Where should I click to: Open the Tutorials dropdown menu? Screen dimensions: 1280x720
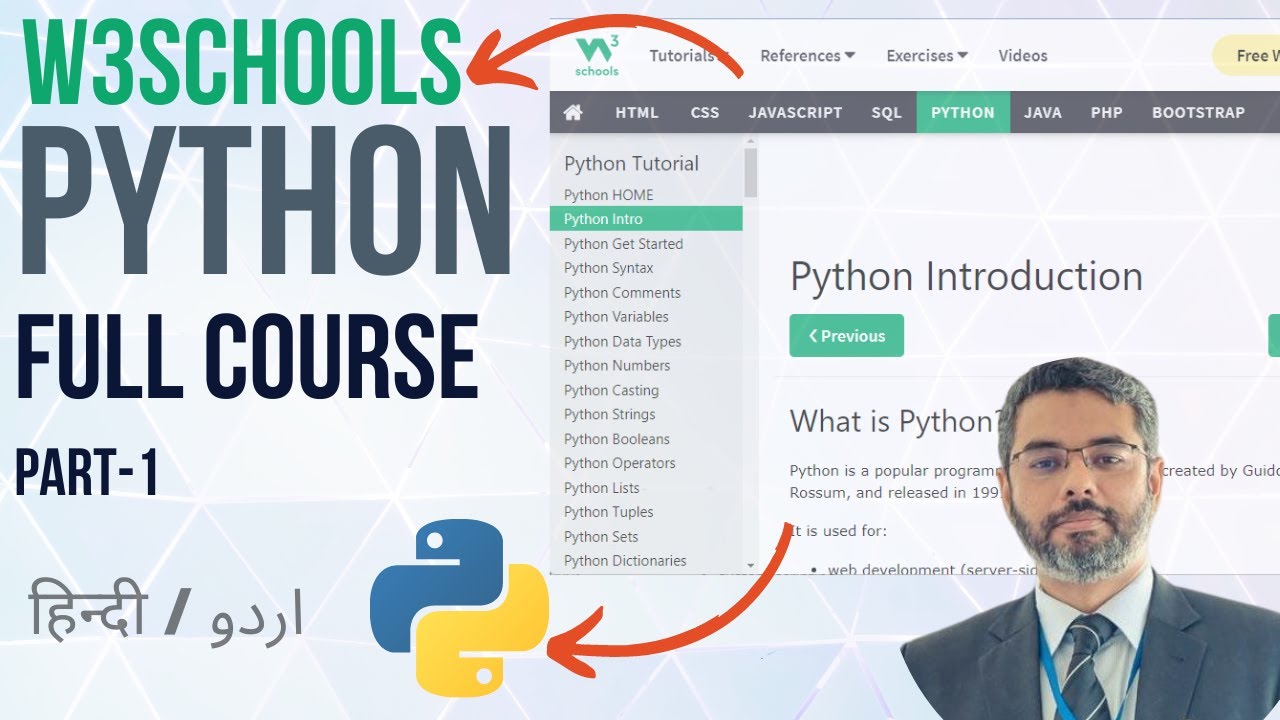[689, 56]
